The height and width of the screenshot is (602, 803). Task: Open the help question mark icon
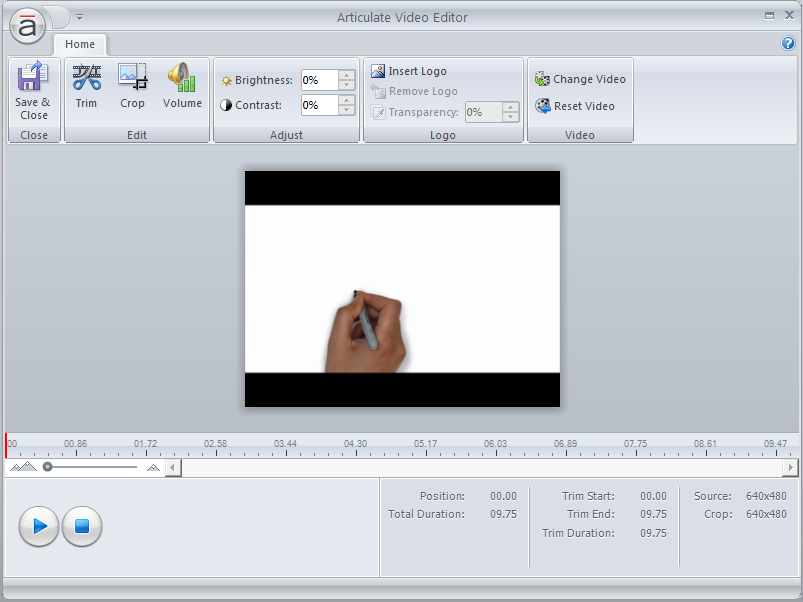pos(788,44)
